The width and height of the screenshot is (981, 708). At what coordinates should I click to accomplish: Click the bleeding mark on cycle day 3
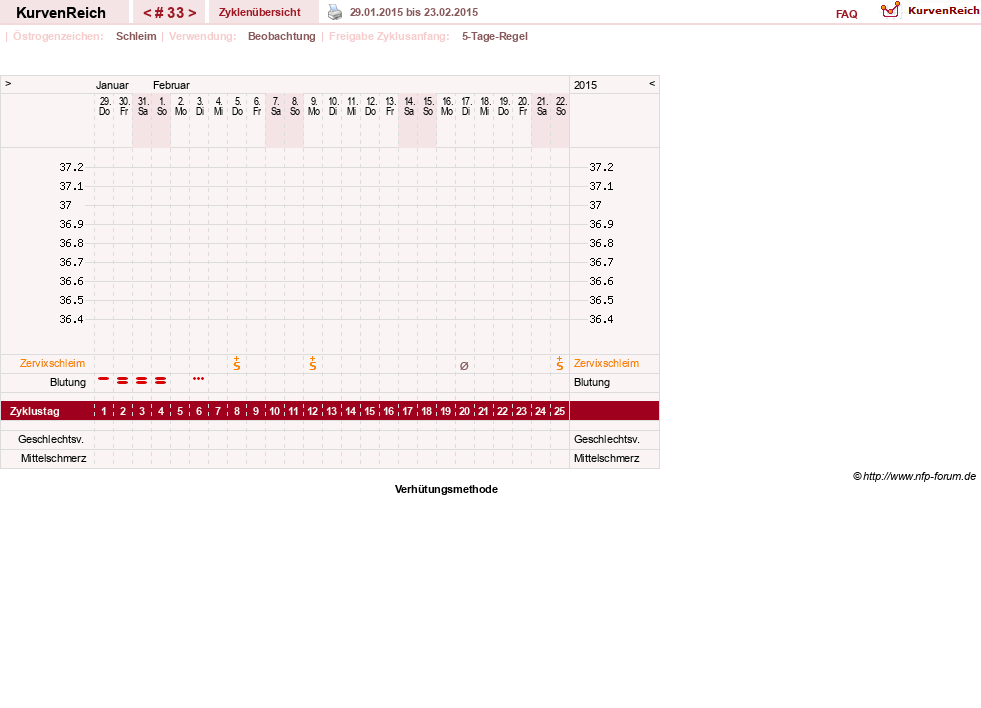tap(141, 380)
